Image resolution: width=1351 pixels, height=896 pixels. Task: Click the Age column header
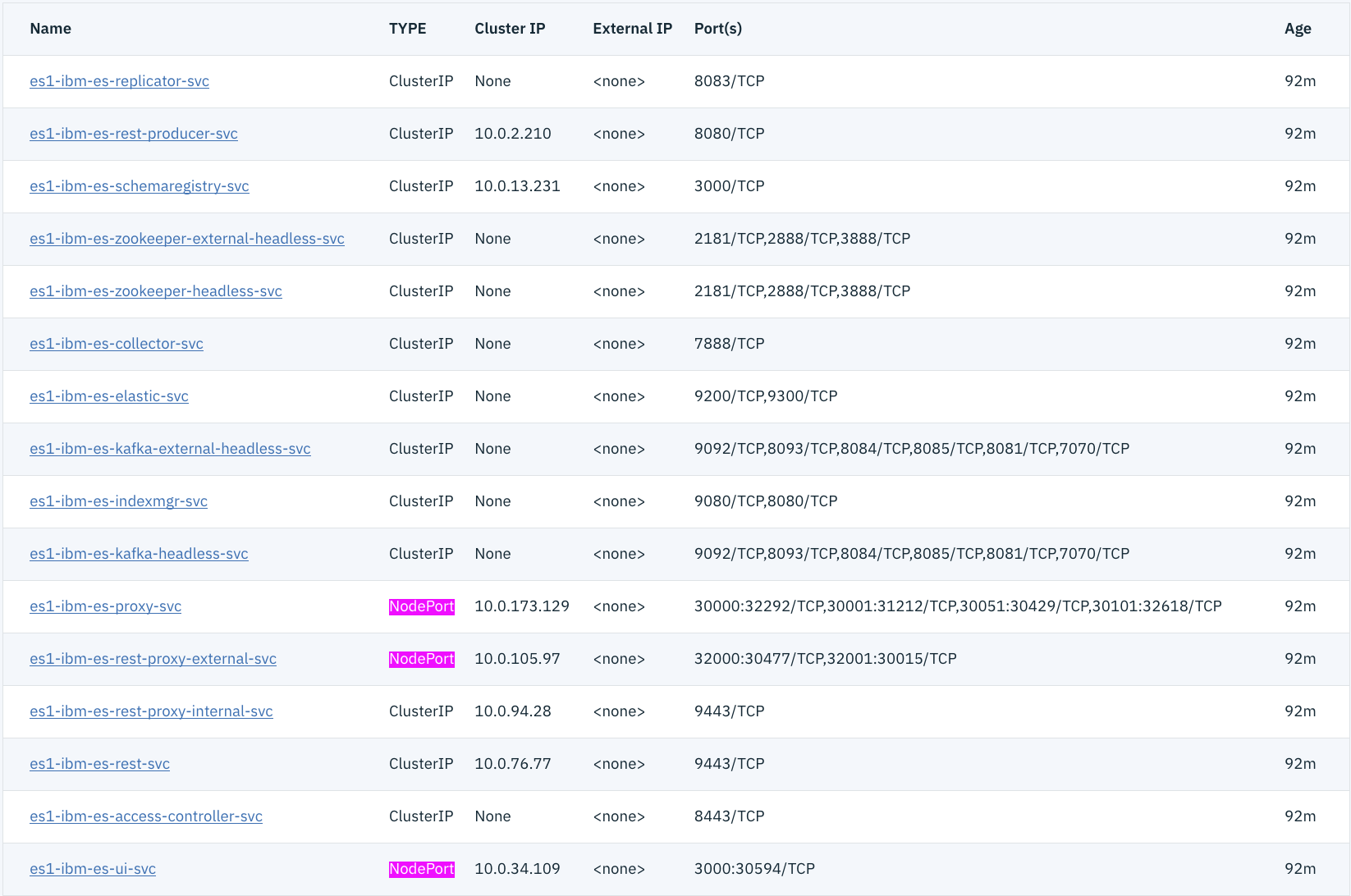coord(1297,29)
